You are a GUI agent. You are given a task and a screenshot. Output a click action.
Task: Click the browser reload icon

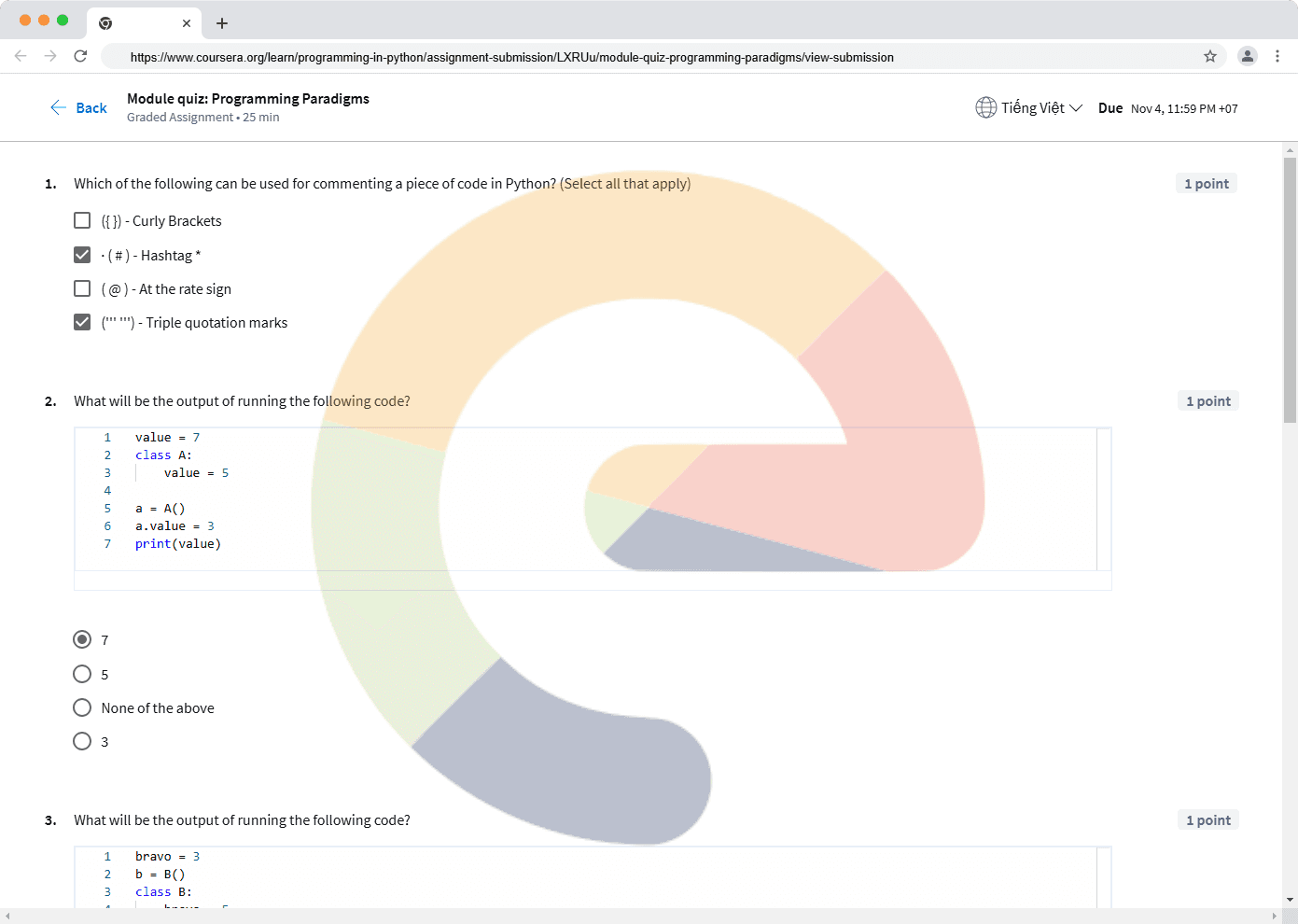pyautogui.click(x=80, y=56)
